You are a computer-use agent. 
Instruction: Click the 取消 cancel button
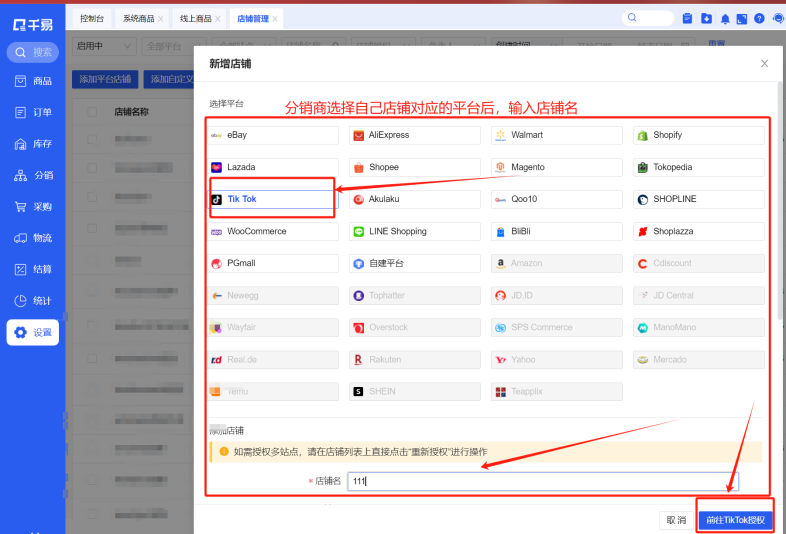(x=676, y=520)
